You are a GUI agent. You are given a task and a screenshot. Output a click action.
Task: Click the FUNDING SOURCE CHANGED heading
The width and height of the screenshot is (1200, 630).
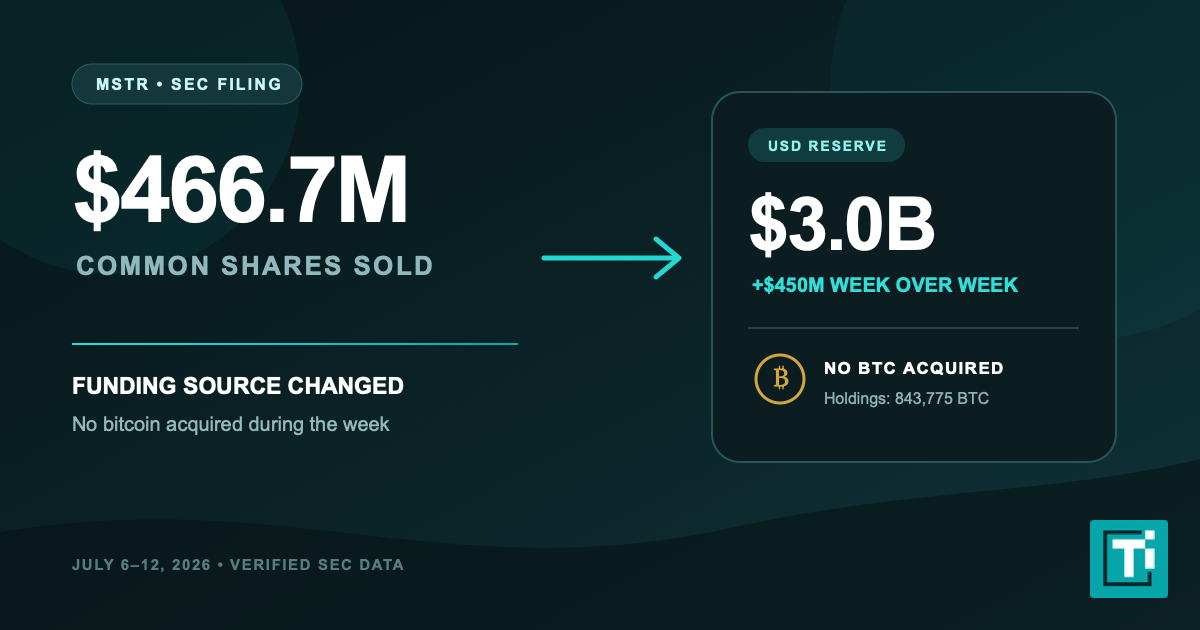pos(238,386)
